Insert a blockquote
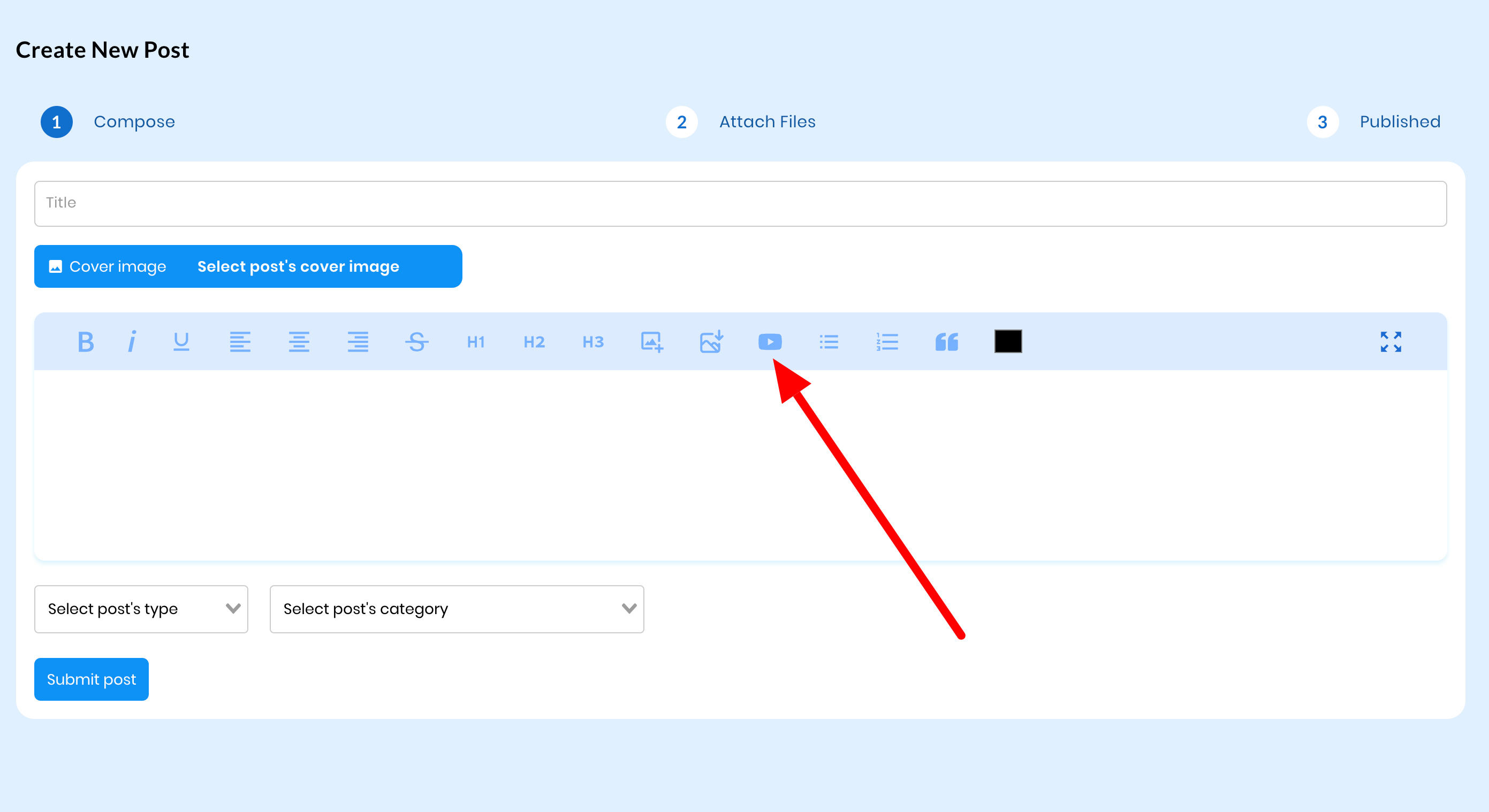Viewport: 1489px width, 812px height. point(945,341)
